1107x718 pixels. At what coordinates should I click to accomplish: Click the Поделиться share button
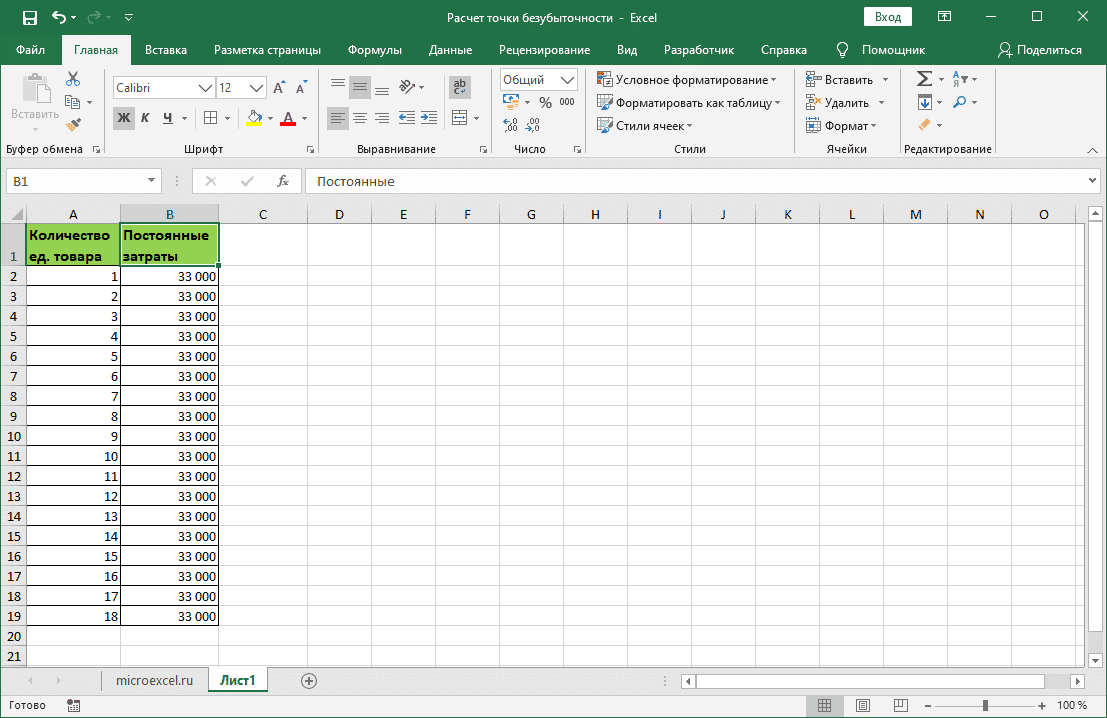click(1040, 50)
